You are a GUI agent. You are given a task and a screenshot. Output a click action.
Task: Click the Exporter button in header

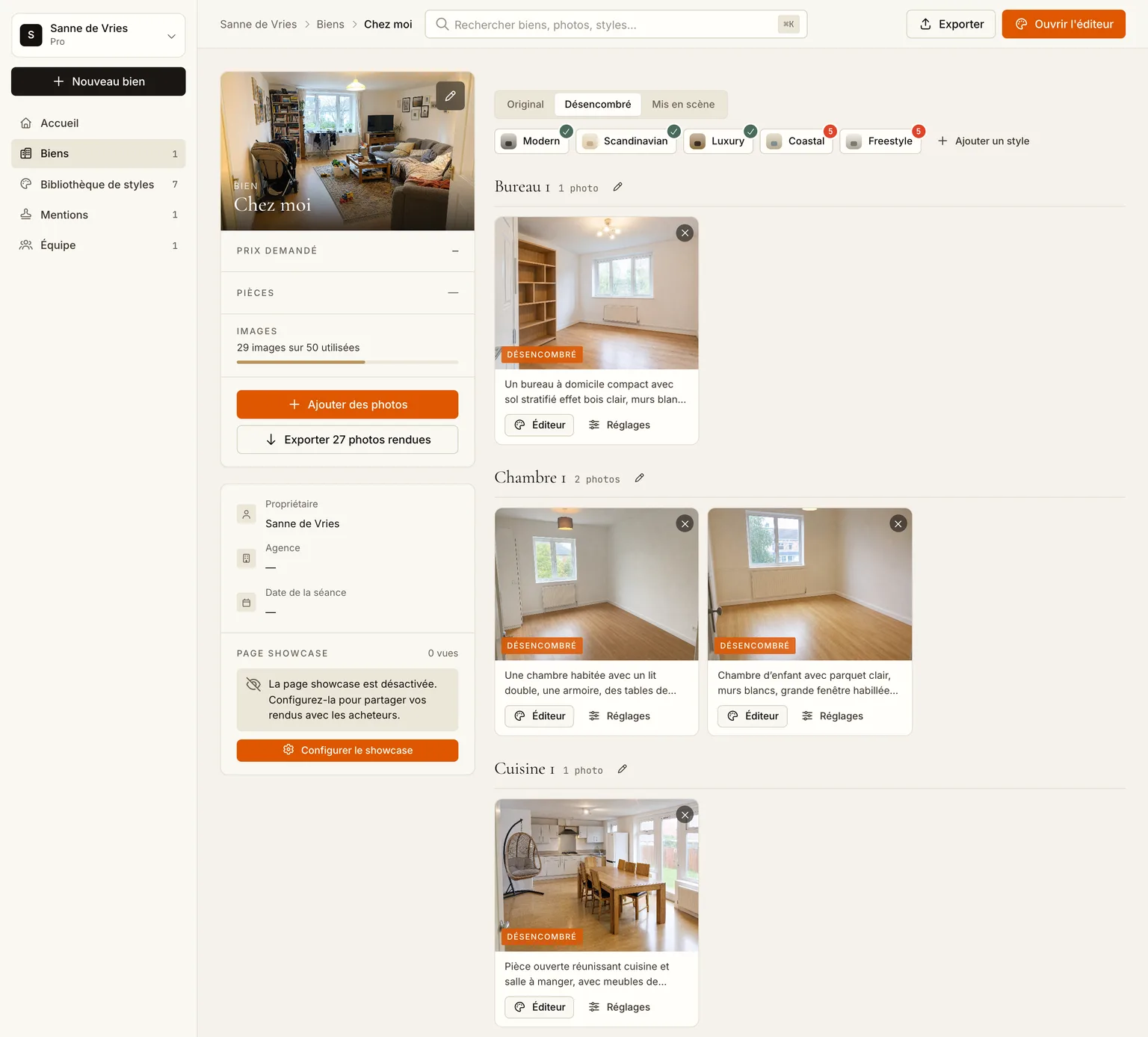click(x=951, y=24)
